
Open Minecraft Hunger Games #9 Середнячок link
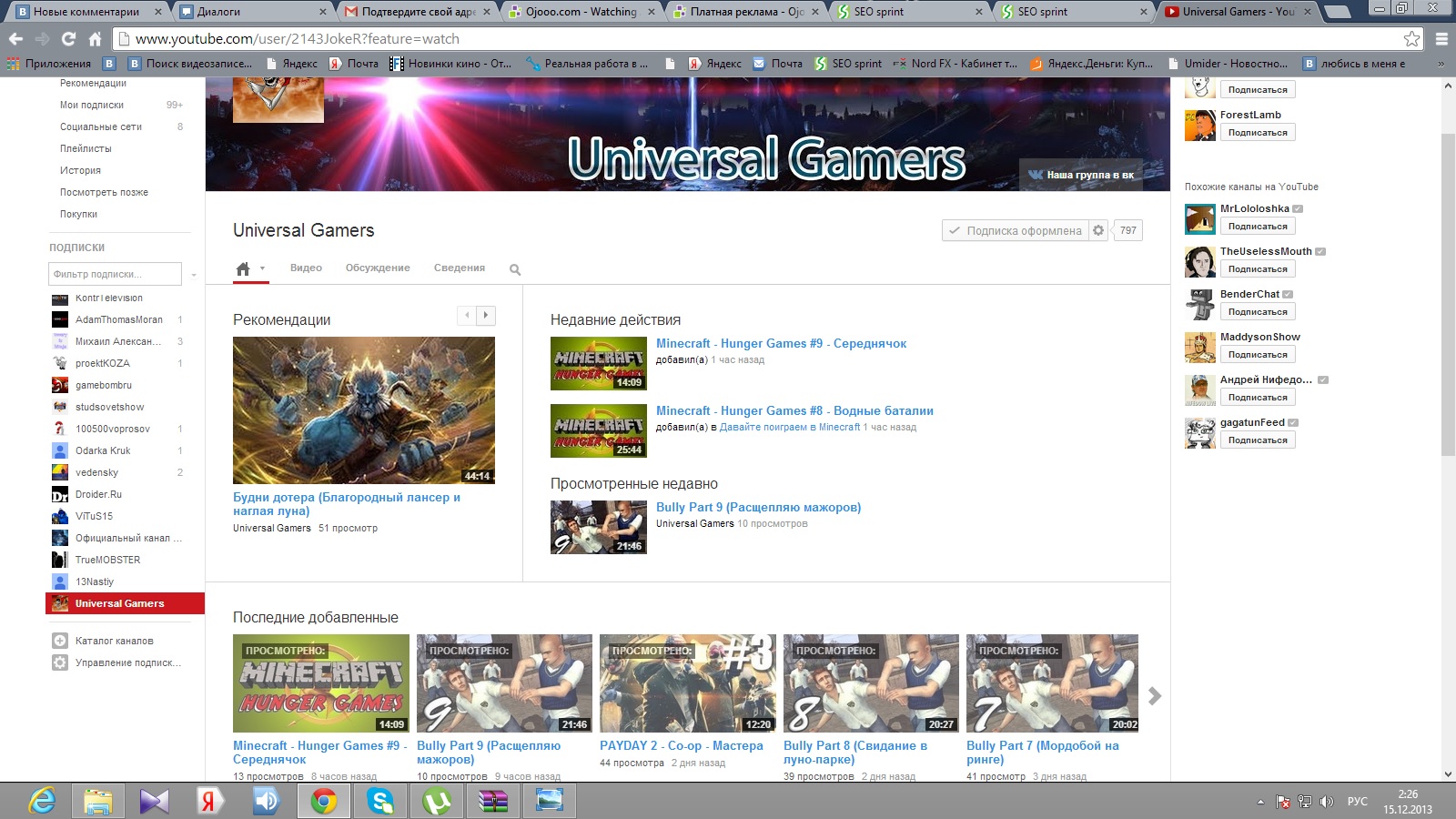(781, 343)
